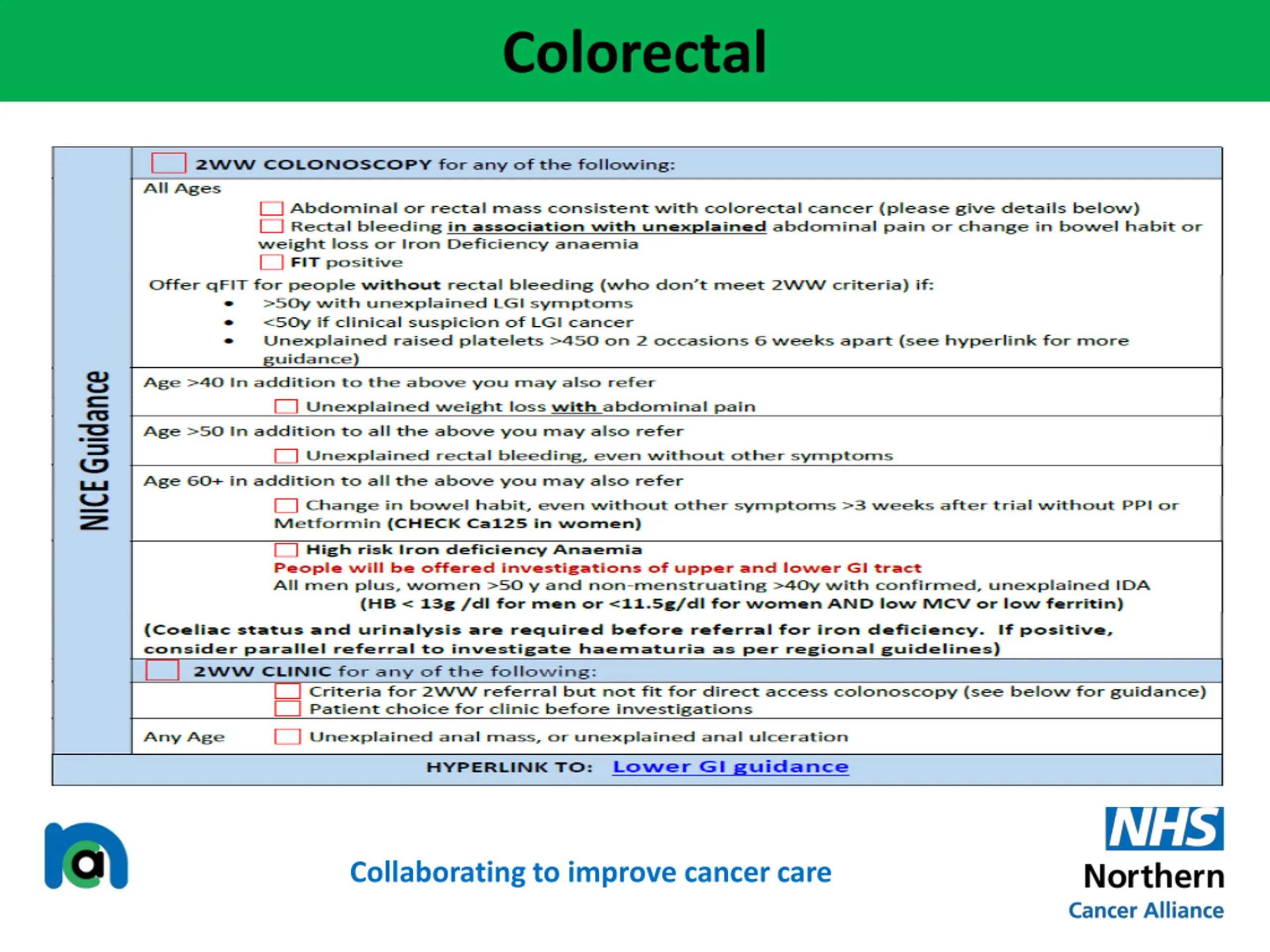Viewport: 1270px width, 952px height.
Task: Click the Northern Cancer Alliance 'na' logo
Action: 87,856
